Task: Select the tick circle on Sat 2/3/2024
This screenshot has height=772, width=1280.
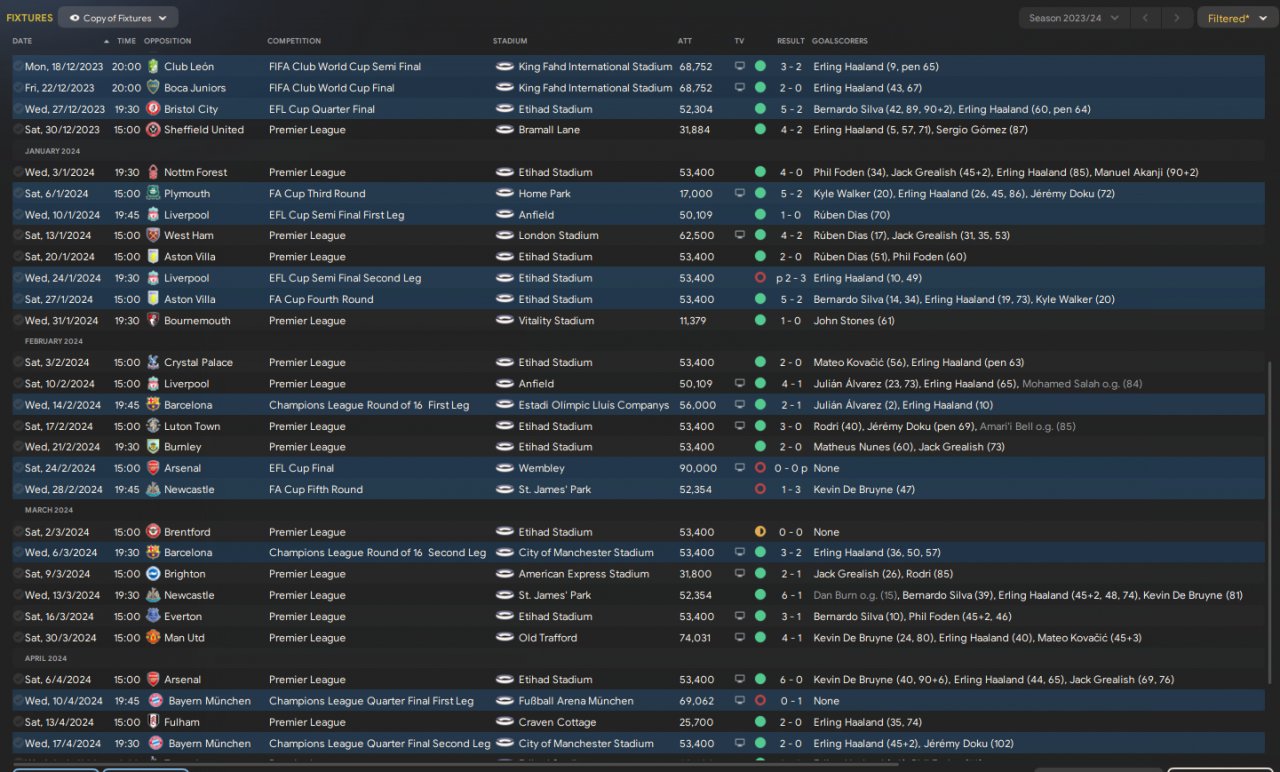Action: tap(18, 532)
